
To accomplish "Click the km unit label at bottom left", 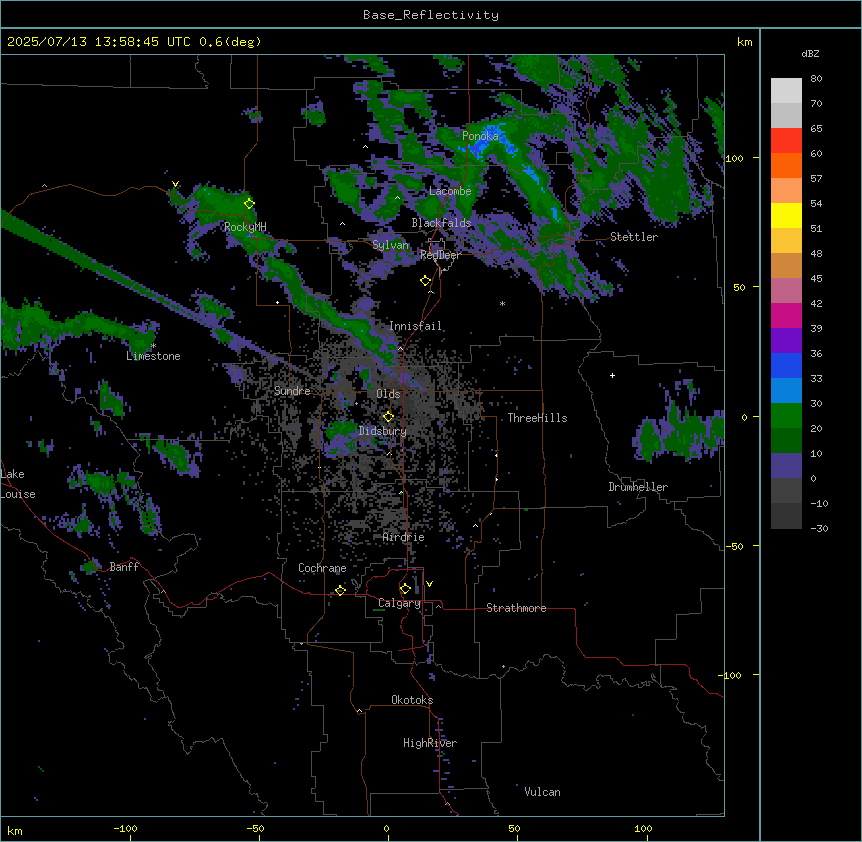I will 15,831.
